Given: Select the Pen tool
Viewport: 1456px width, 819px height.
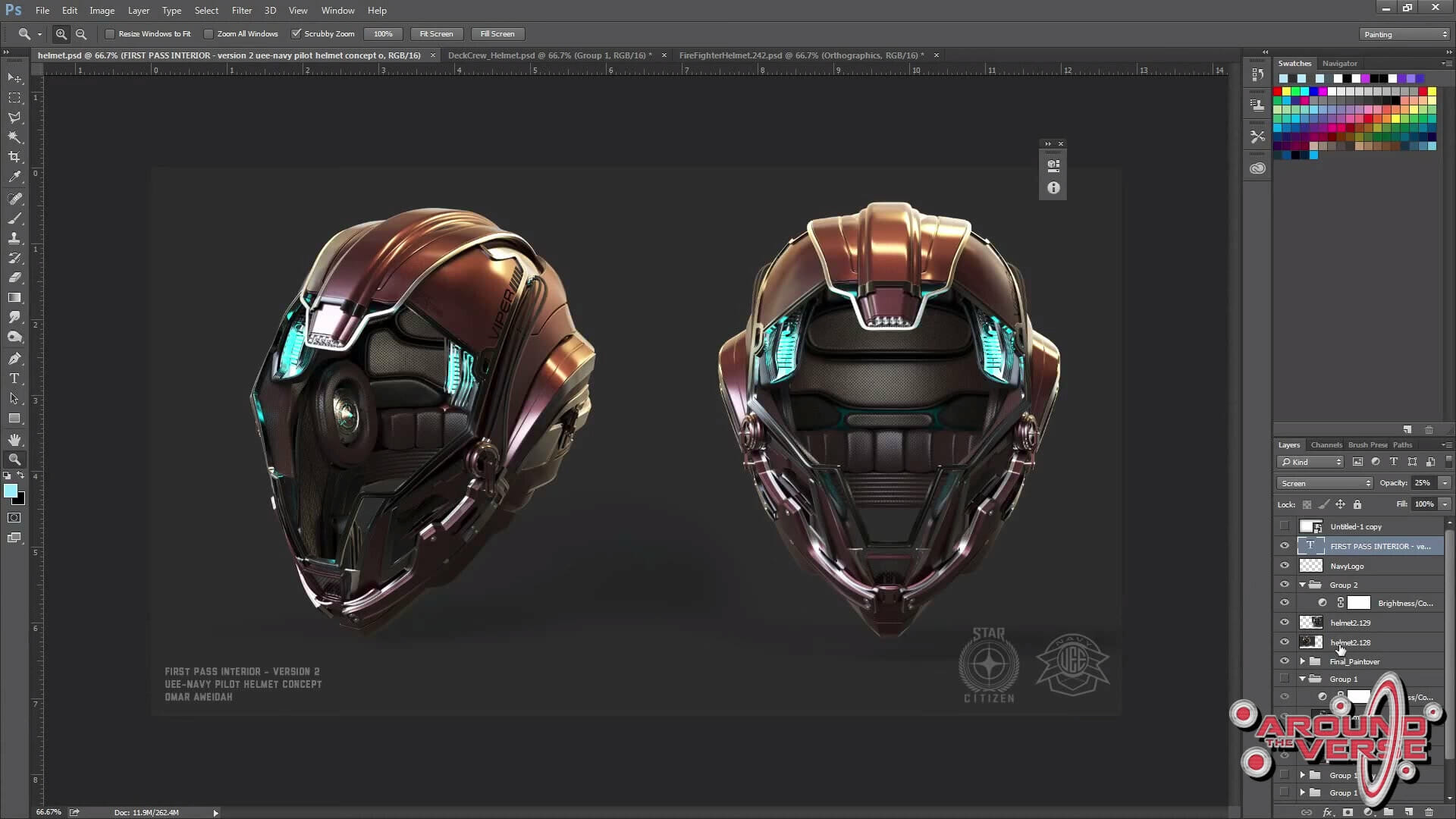Looking at the screenshot, I should (14, 359).
